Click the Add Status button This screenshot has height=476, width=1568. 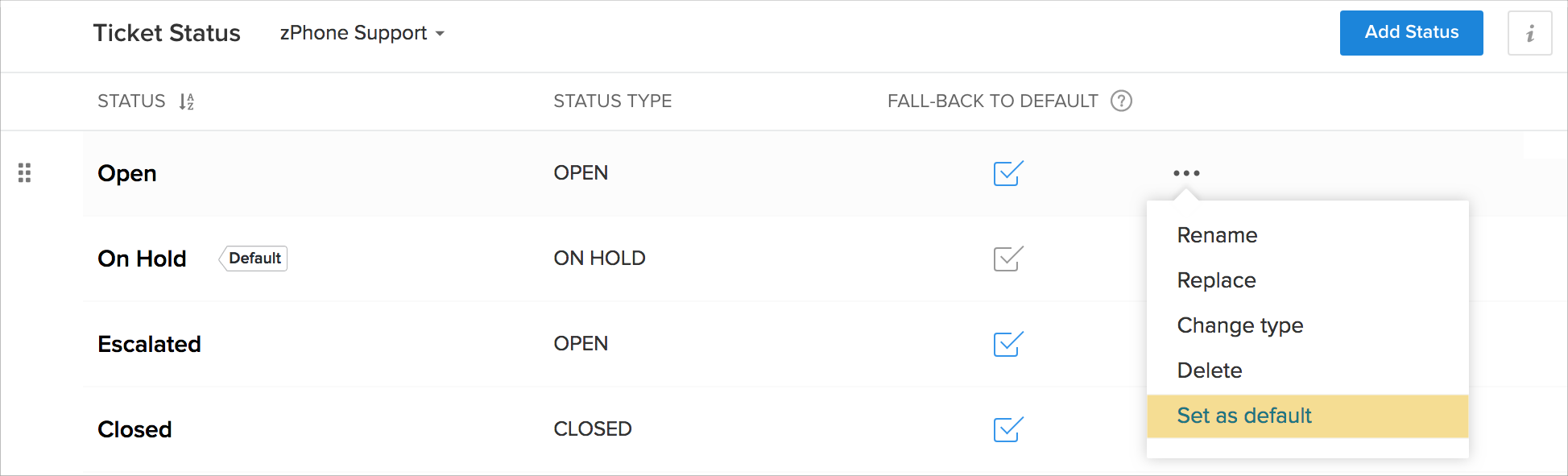pyautogui.click(x=1411, y=33)
